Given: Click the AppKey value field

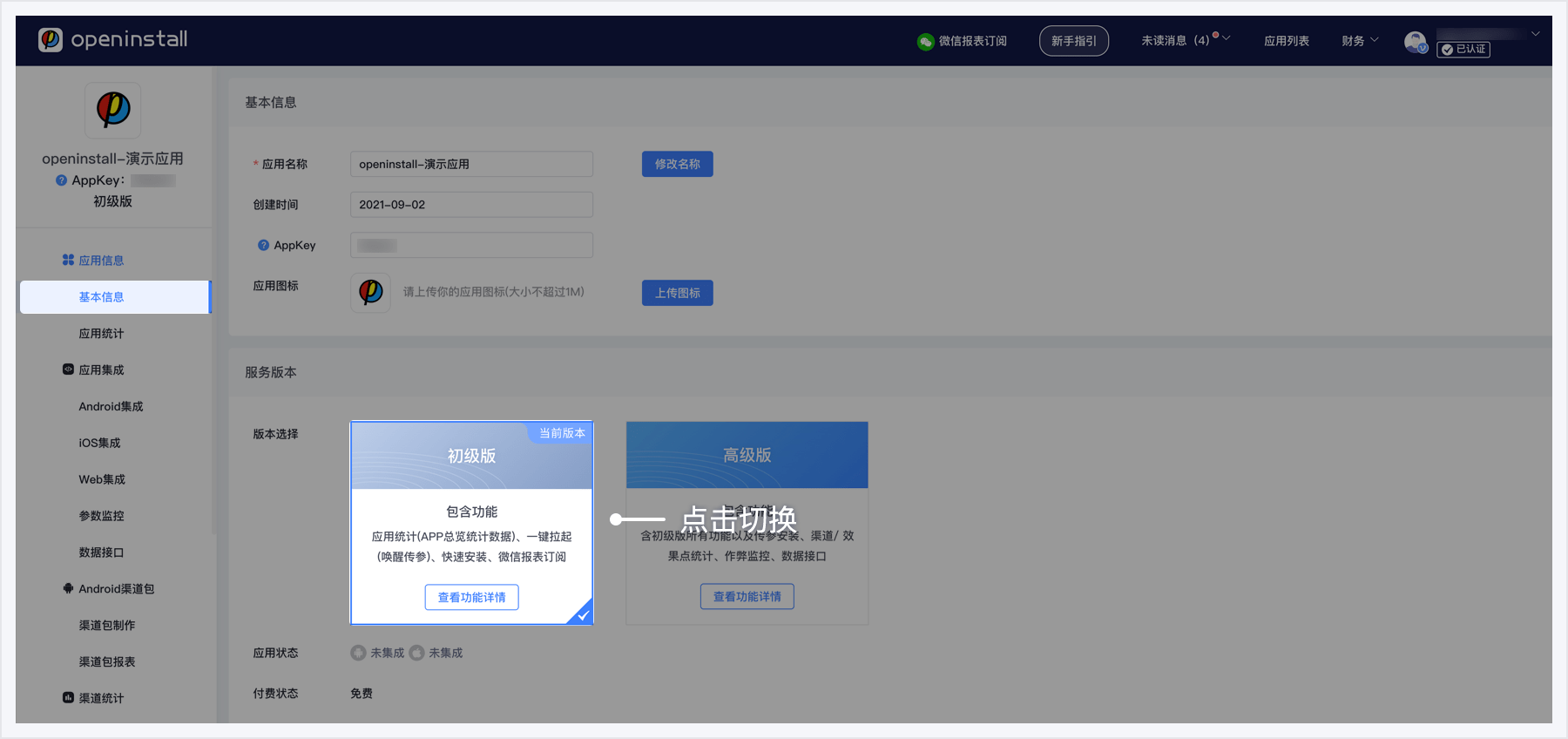Looking at the screenshot, I should pyautogui.click(x=471, y=245).
